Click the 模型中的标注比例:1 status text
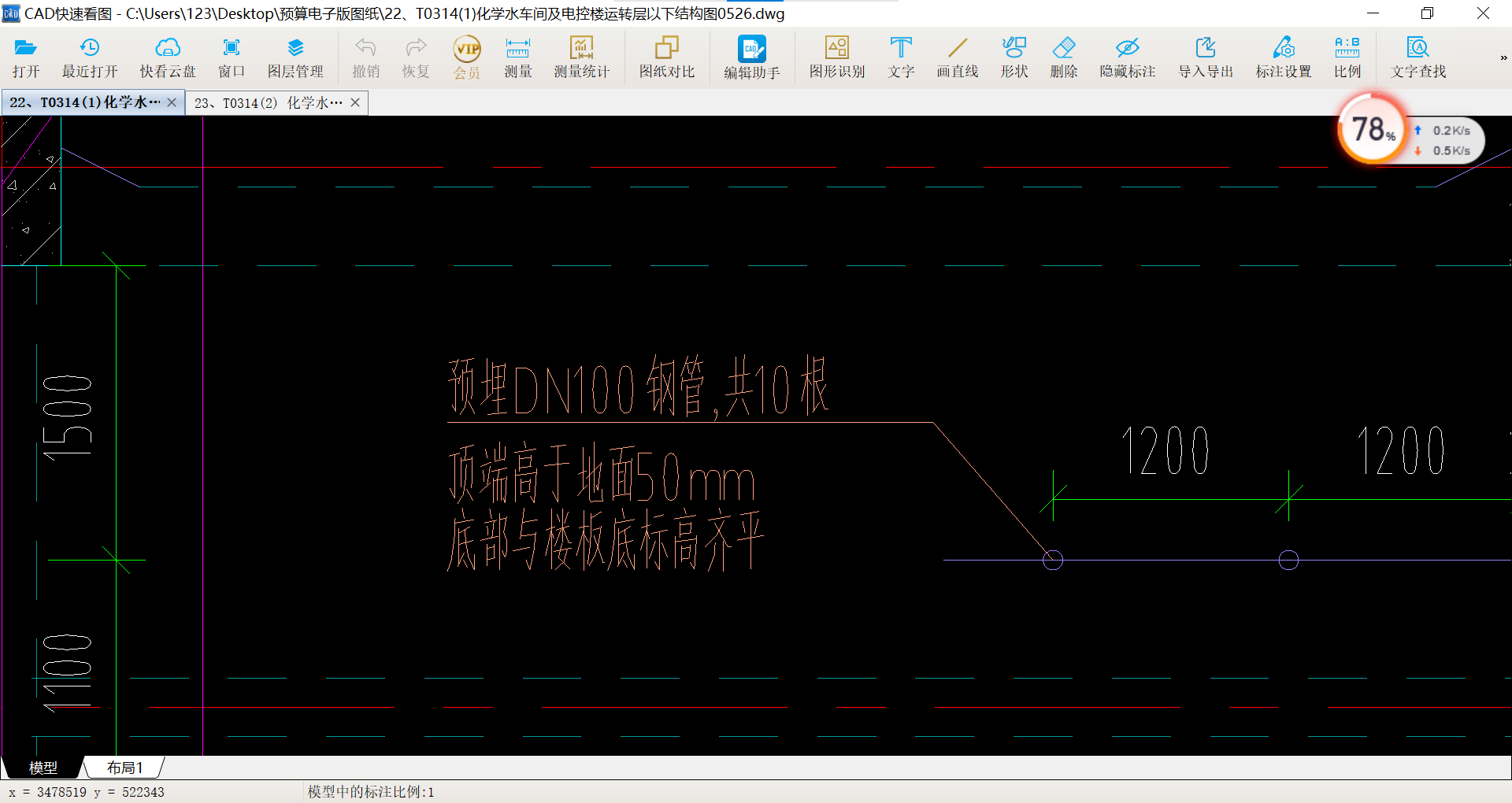The width and height of the screenshot is (1512, 803). 371,792
